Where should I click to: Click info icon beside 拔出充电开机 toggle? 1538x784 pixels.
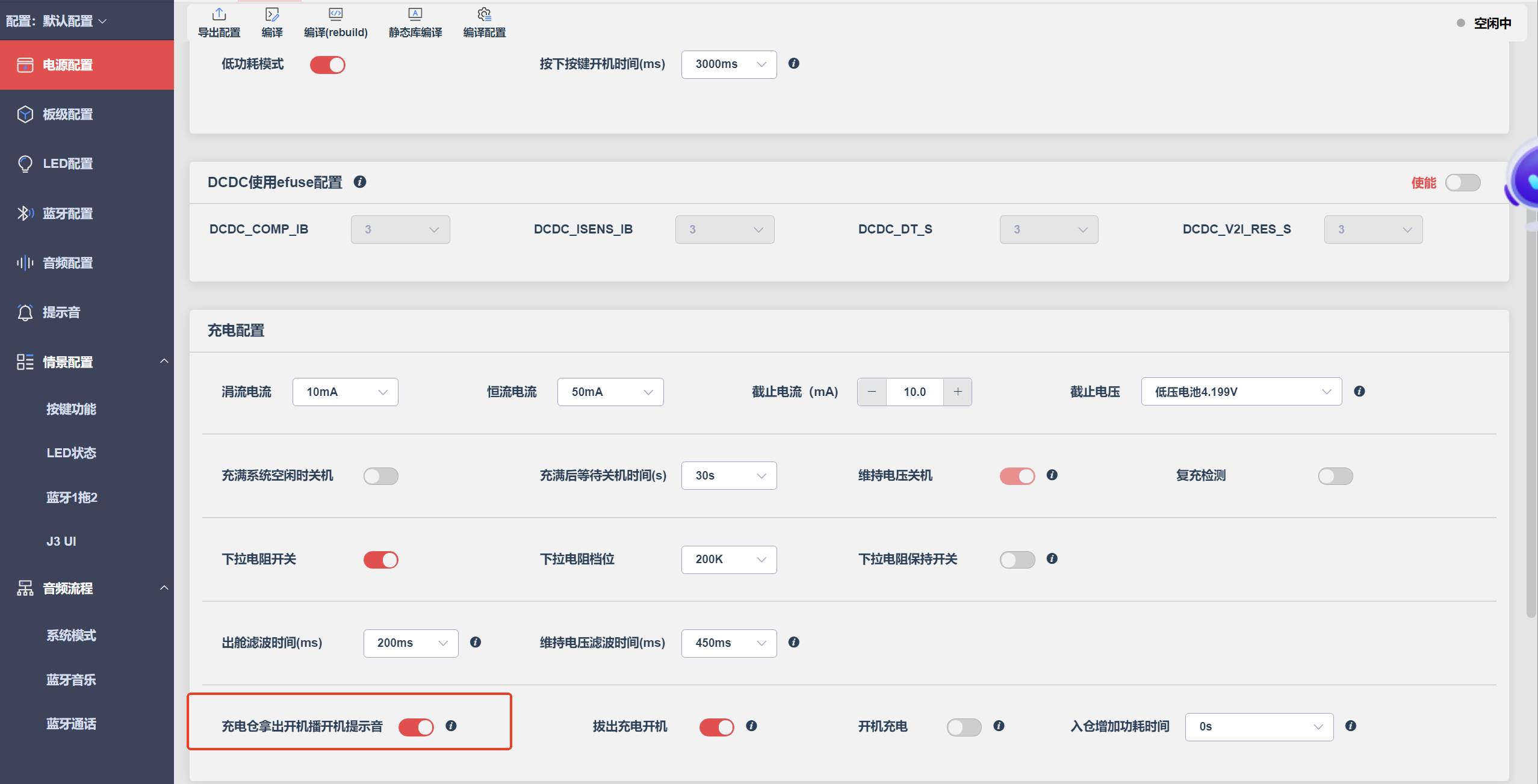click(x=751, y=726)
